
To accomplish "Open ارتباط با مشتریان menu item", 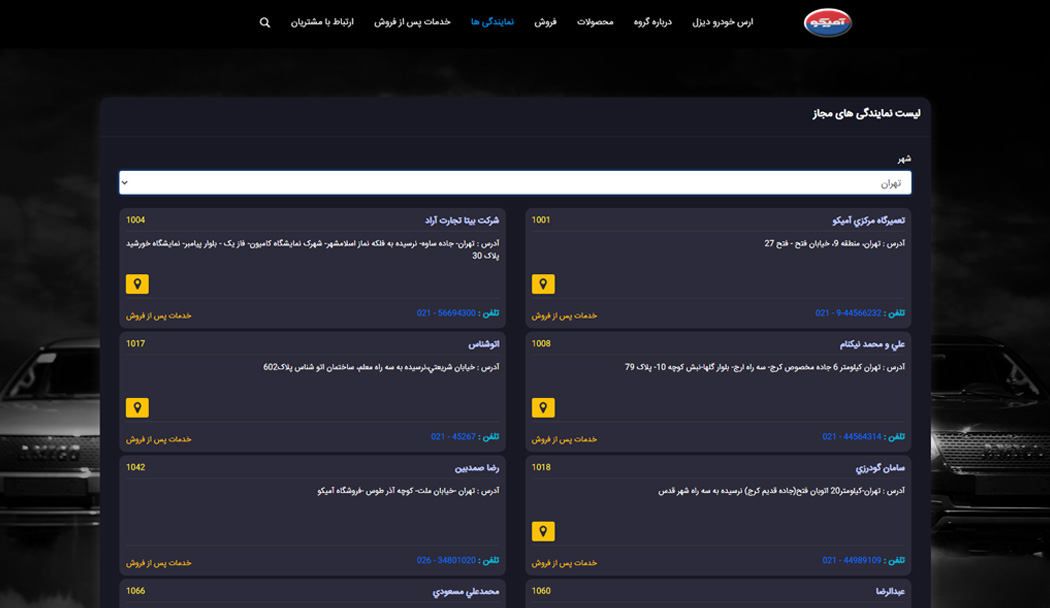I will click(x=322, y=22).
